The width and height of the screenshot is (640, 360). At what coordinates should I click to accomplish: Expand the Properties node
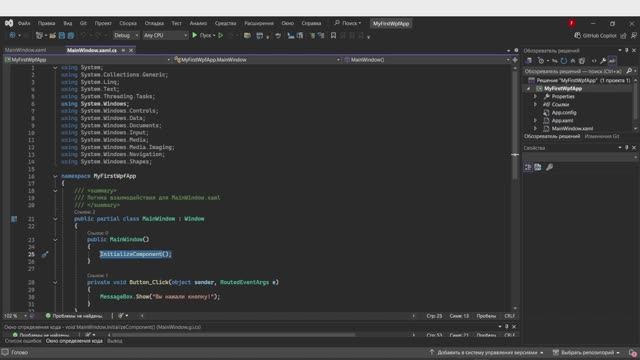[536, 96]
